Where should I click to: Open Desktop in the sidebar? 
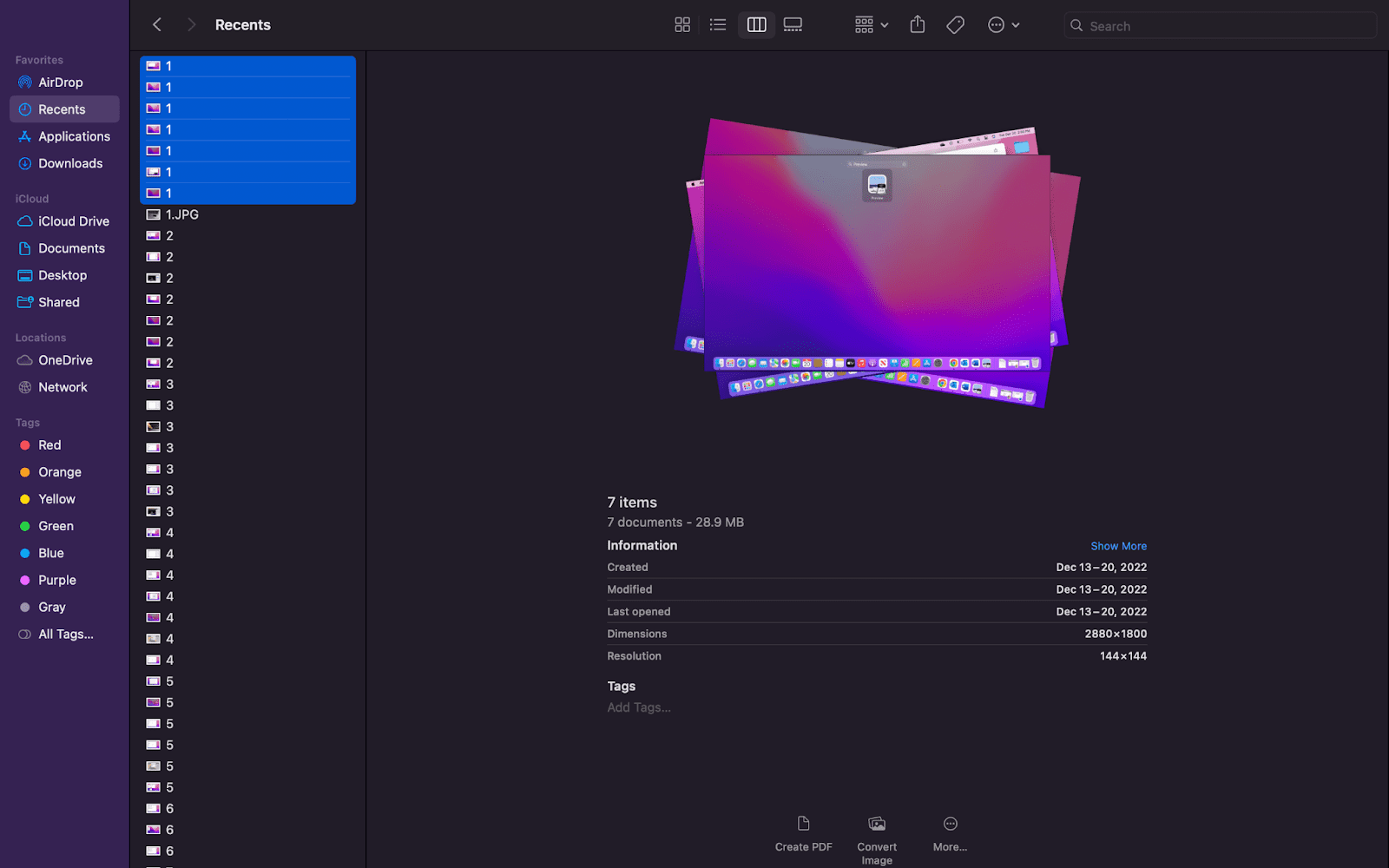pyautogui.click(x=64, y=275)
